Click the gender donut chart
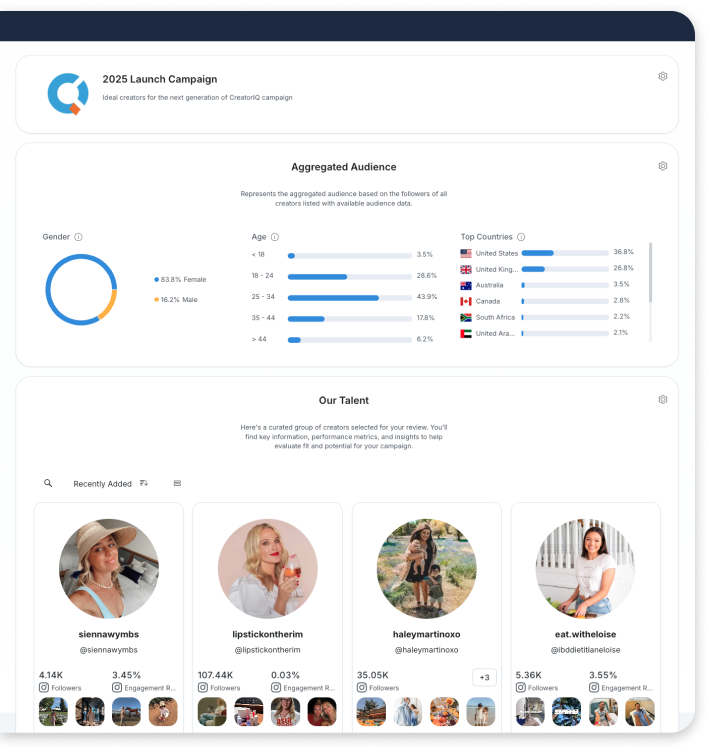Image resolution: width=710 pixels, height=752 pixels. [x=81, y=290]
